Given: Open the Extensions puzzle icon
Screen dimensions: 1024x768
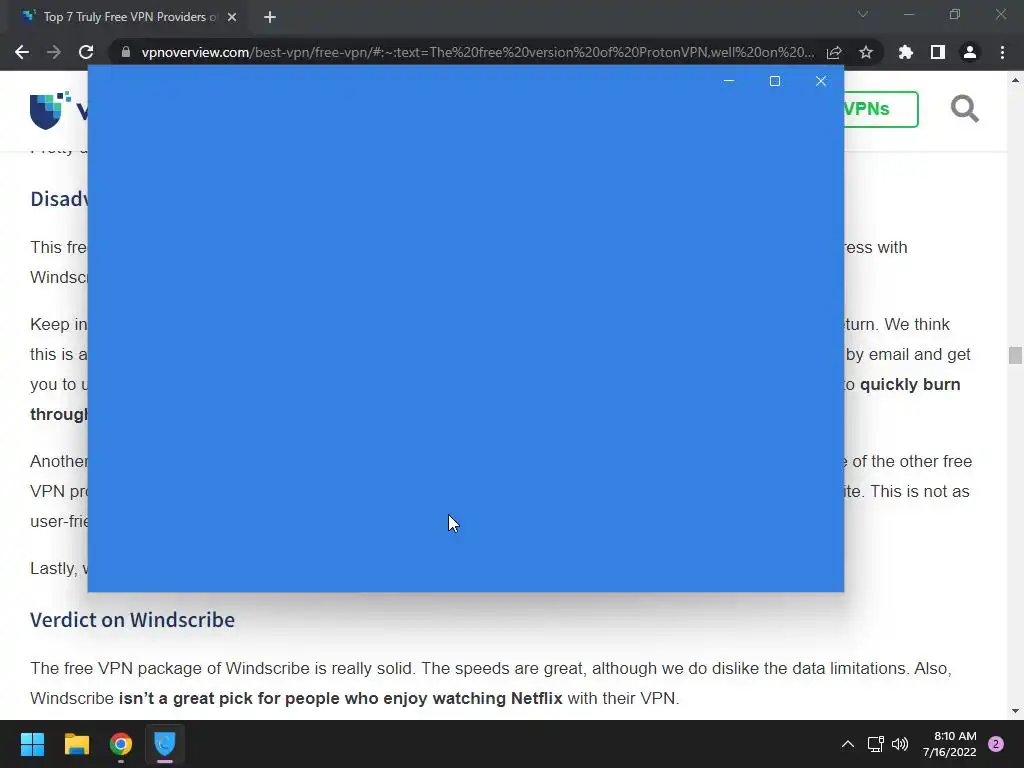Looking at the screenshot, I should [x=906, y=52].
